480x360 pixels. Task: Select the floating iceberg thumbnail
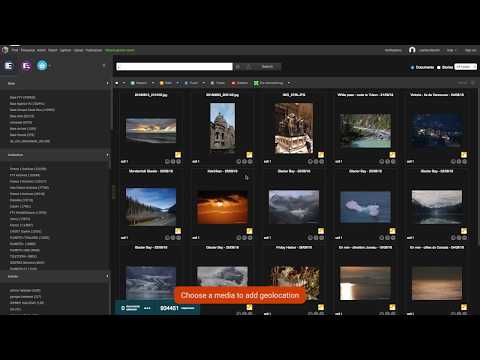pos(365,207)
